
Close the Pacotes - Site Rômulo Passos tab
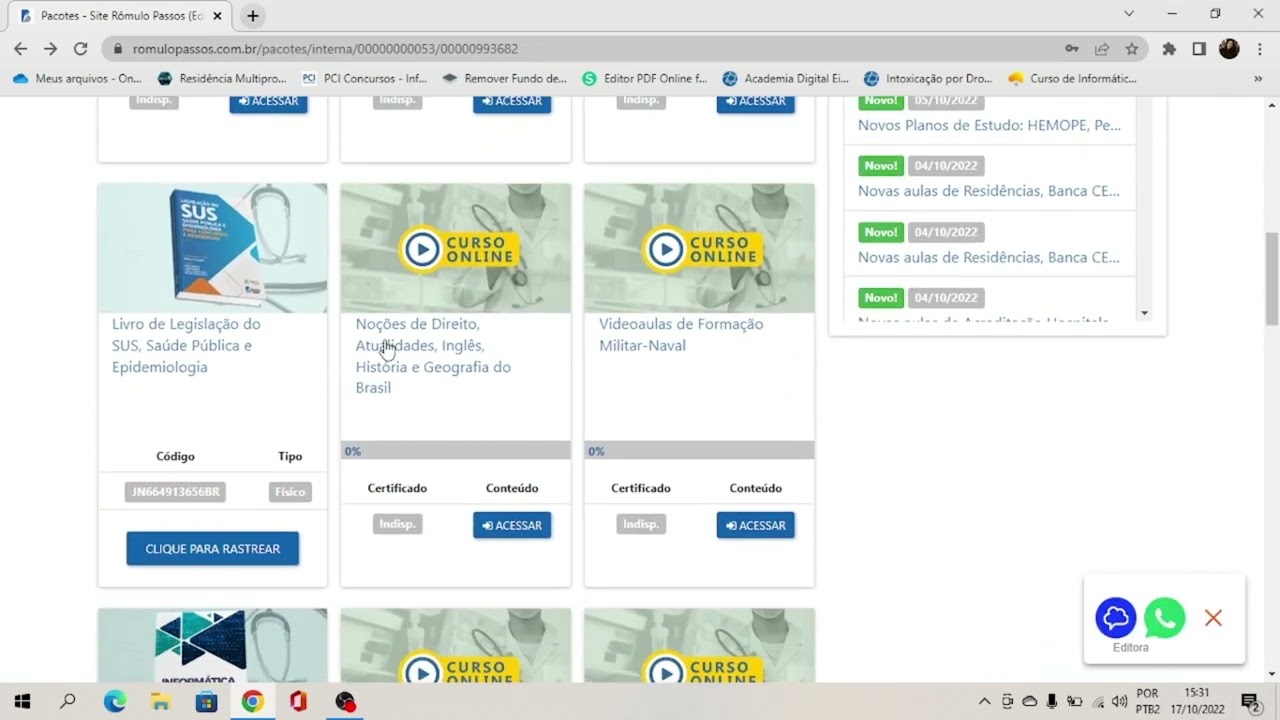(x=217, y=16)
